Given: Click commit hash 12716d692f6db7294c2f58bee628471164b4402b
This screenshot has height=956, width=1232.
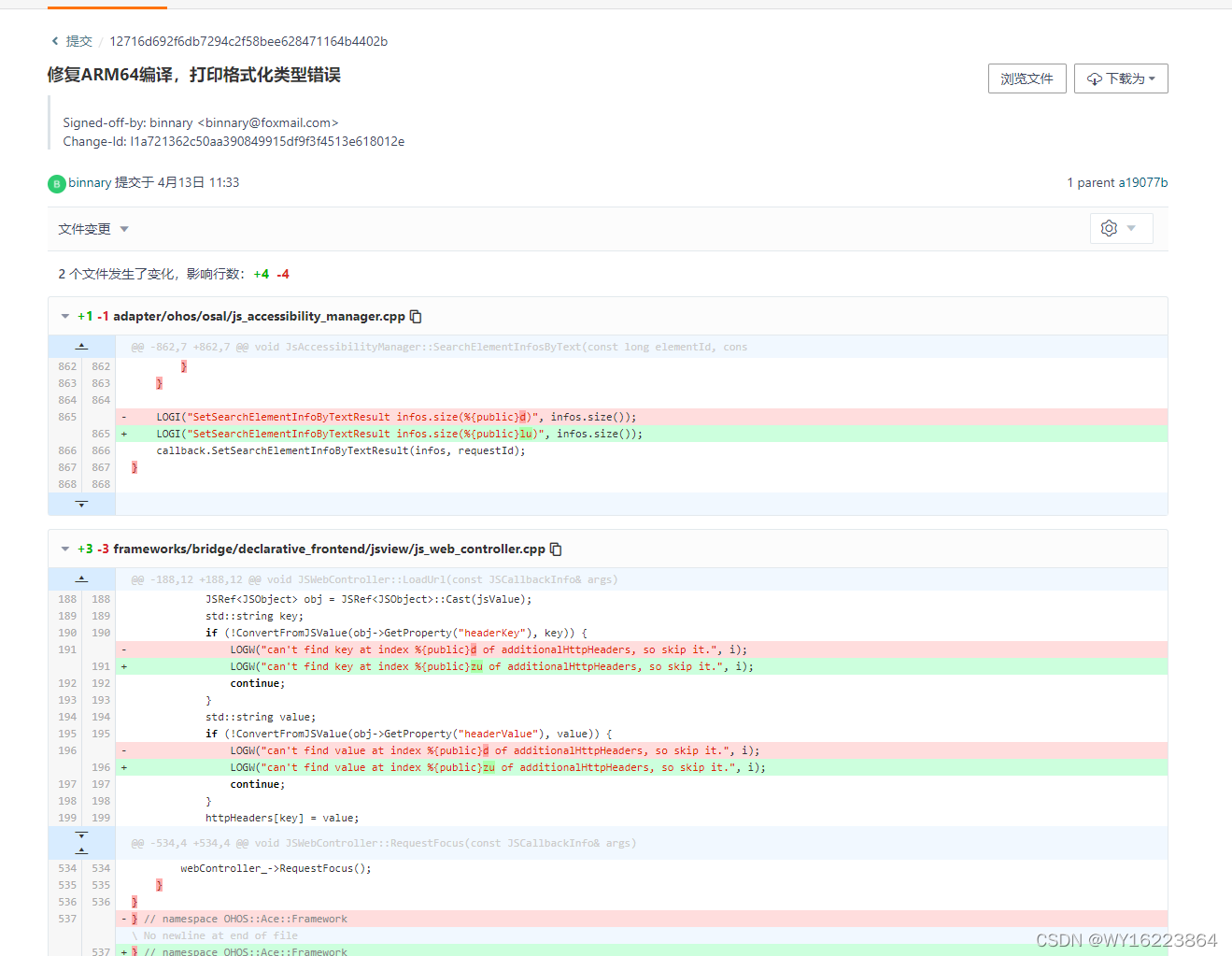Looking at the screenshot, I should pos(248,41).
